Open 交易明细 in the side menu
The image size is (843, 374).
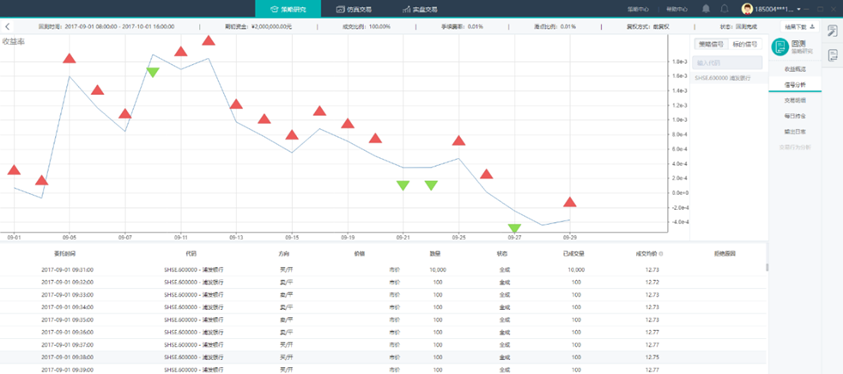795,100
